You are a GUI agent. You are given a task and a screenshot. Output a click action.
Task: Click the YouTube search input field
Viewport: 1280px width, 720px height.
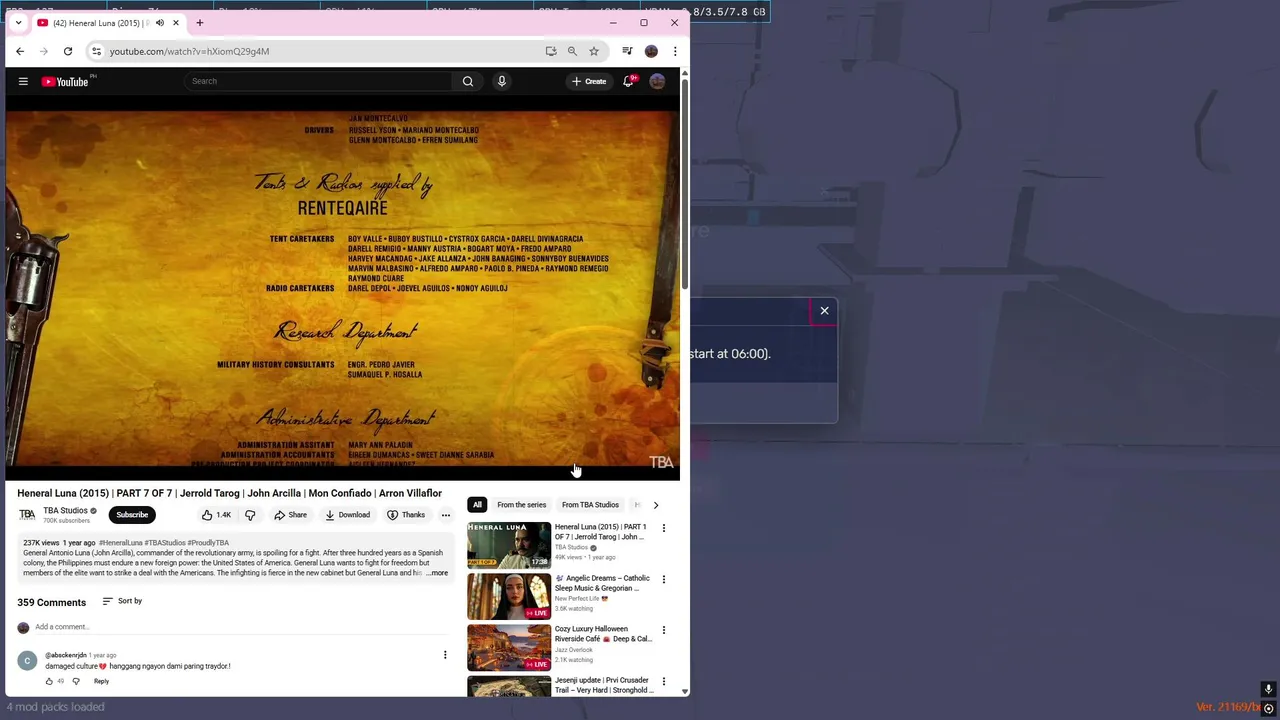[320, 81]
